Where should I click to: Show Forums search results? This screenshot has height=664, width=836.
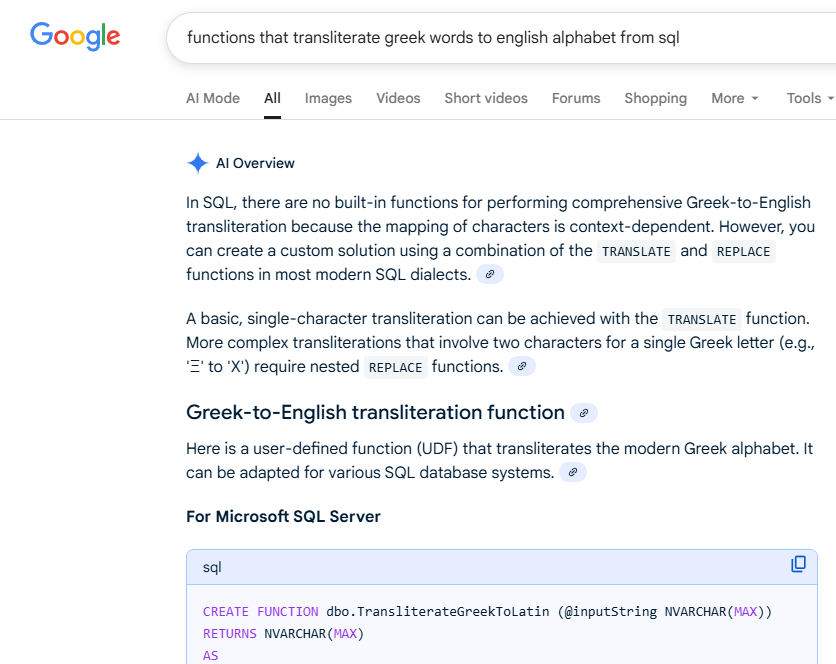pos(576,98)
